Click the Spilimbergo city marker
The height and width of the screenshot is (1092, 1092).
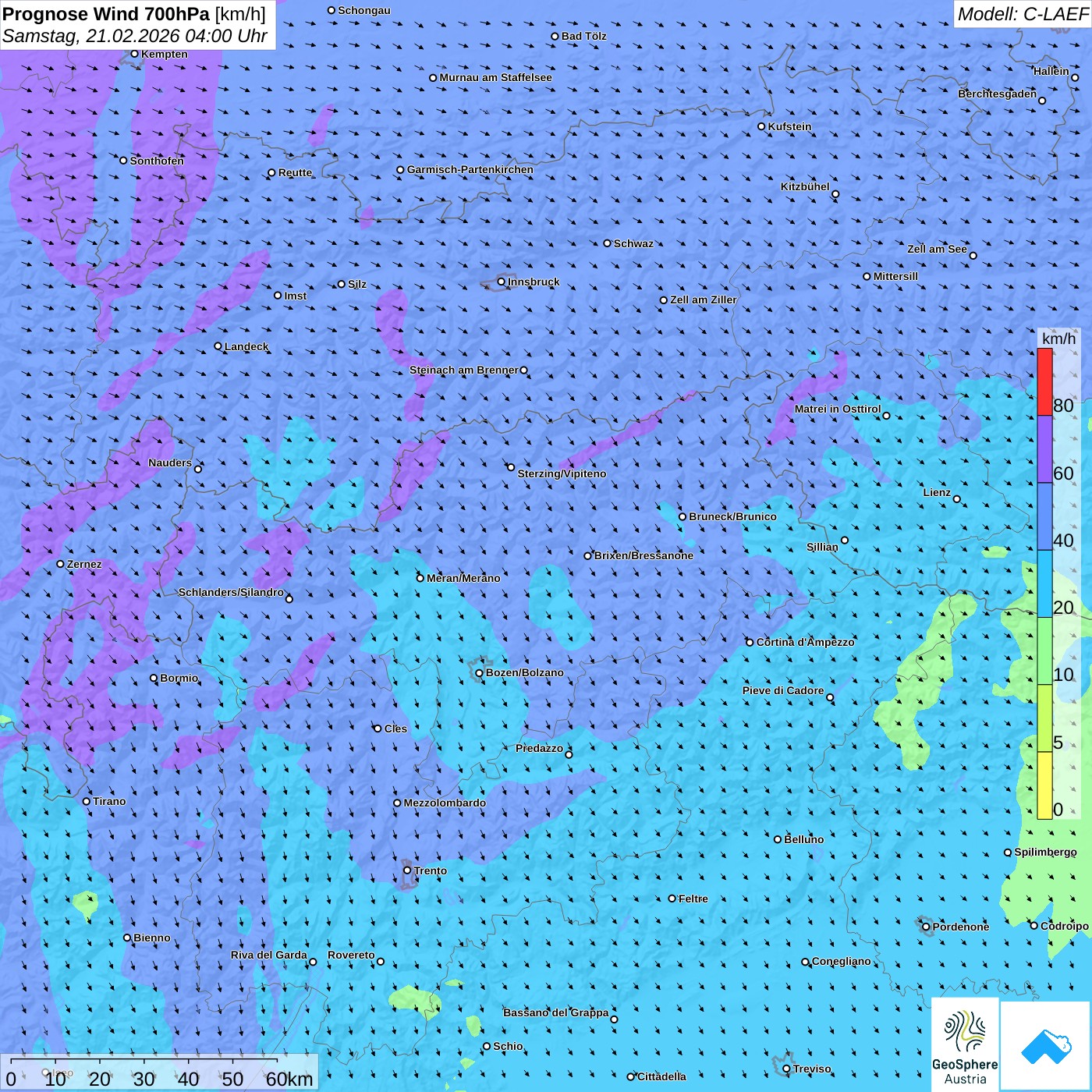tap(1008, 853)
